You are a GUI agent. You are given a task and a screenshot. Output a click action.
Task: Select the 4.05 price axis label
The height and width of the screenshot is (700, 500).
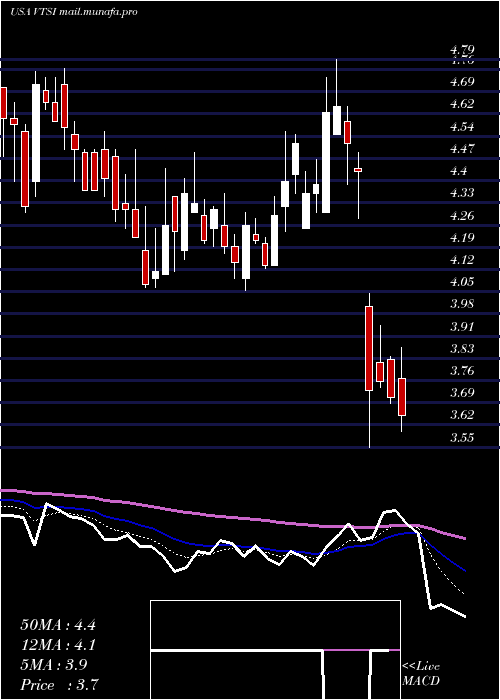tap(462, 282)
